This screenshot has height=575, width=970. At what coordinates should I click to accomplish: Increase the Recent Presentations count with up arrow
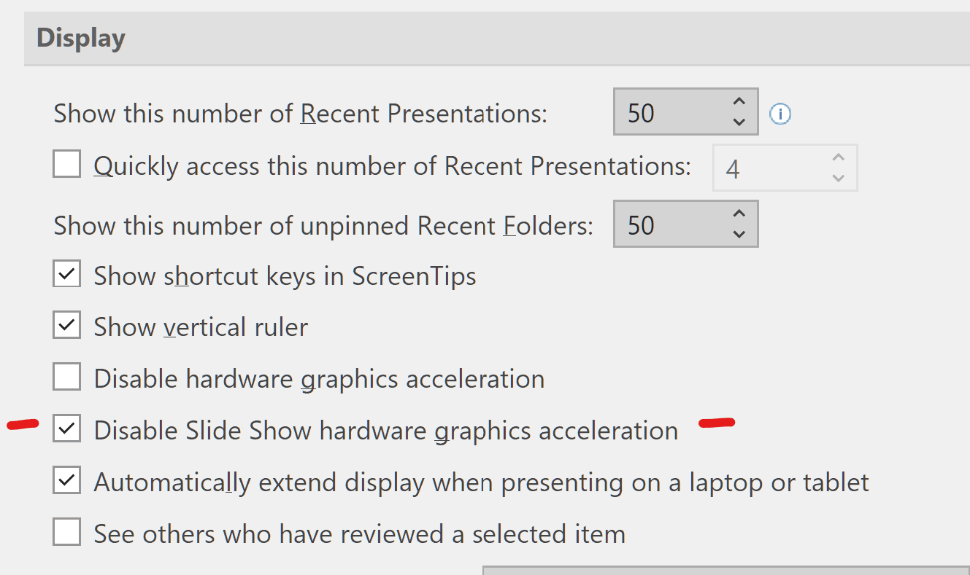(x=739, y=102)
